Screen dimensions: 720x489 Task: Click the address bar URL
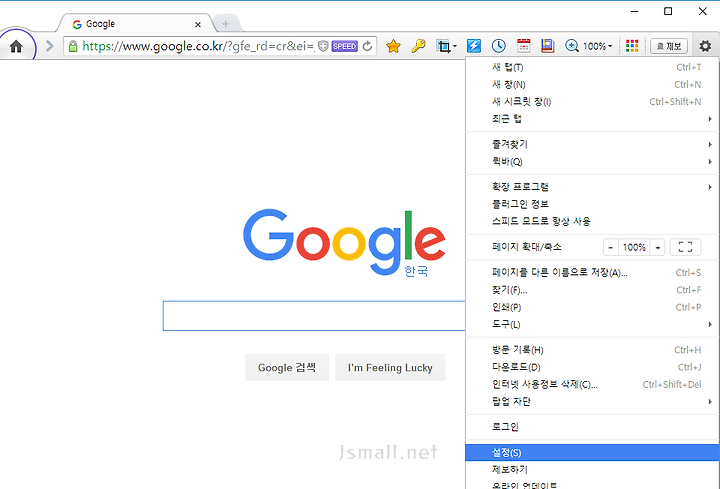[198, 46]
